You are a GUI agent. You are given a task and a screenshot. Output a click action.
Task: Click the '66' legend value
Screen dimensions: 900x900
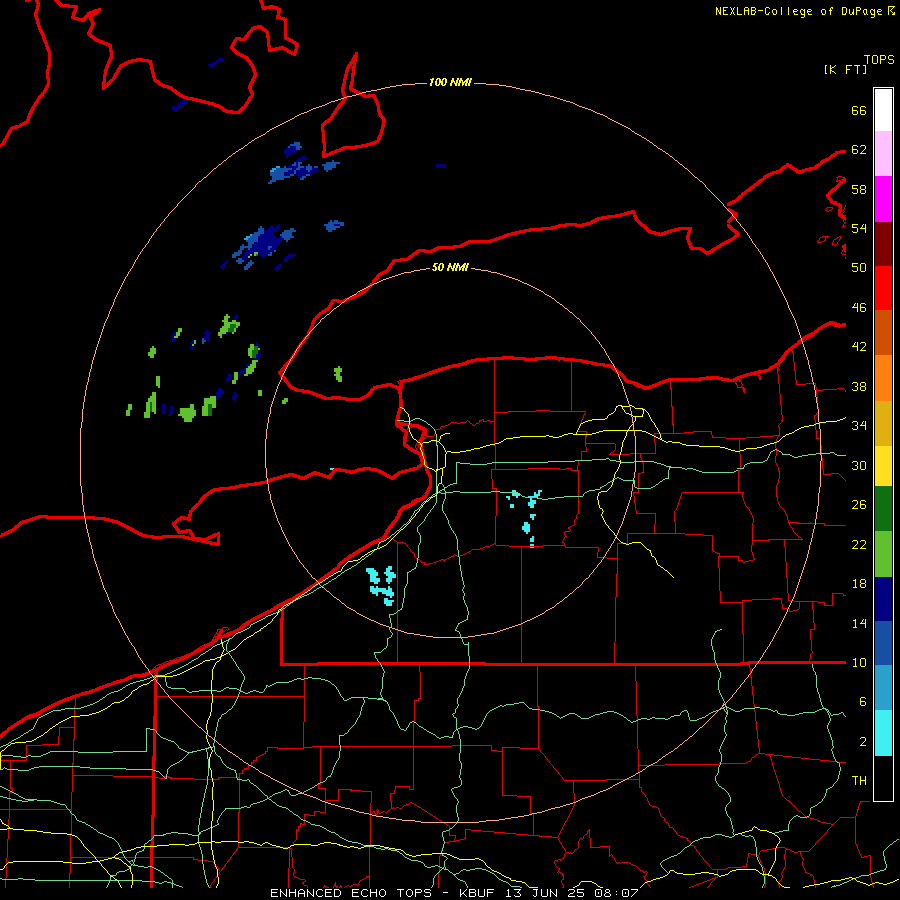pyautogui.click(x=859, y=110)
